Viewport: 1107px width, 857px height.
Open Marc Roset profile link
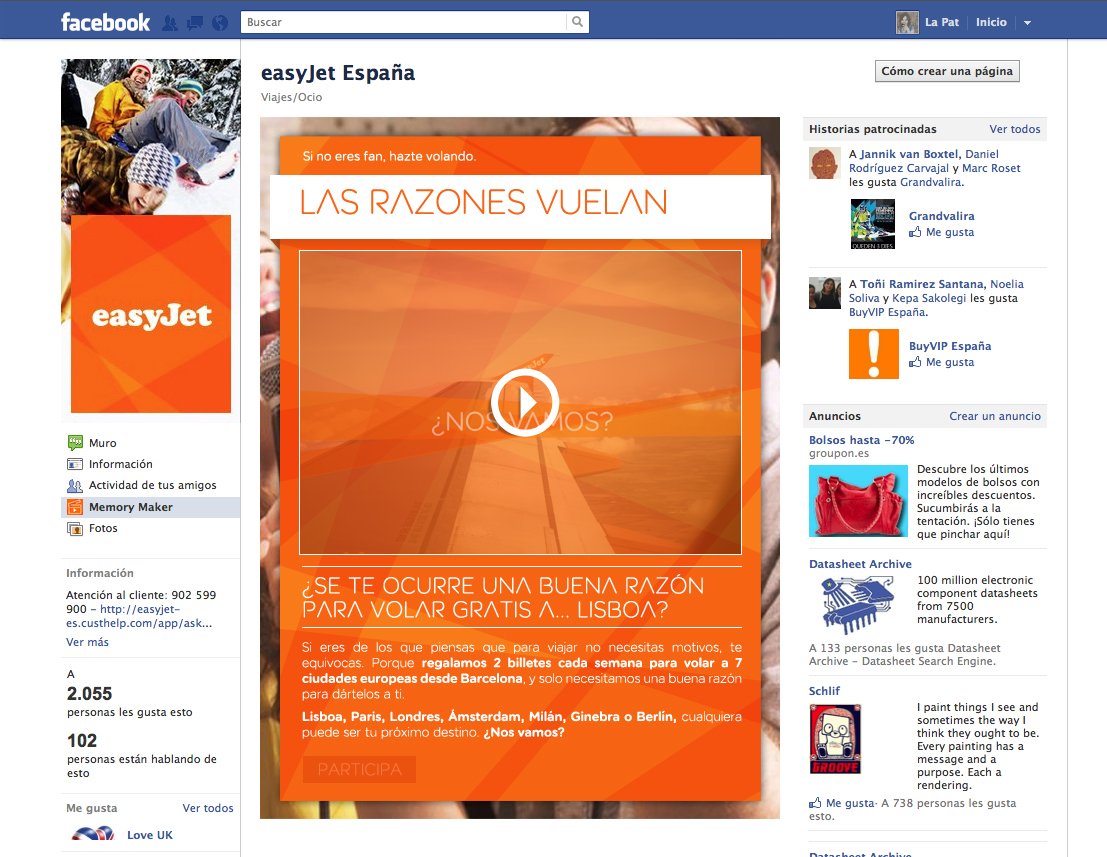[991, 168]
